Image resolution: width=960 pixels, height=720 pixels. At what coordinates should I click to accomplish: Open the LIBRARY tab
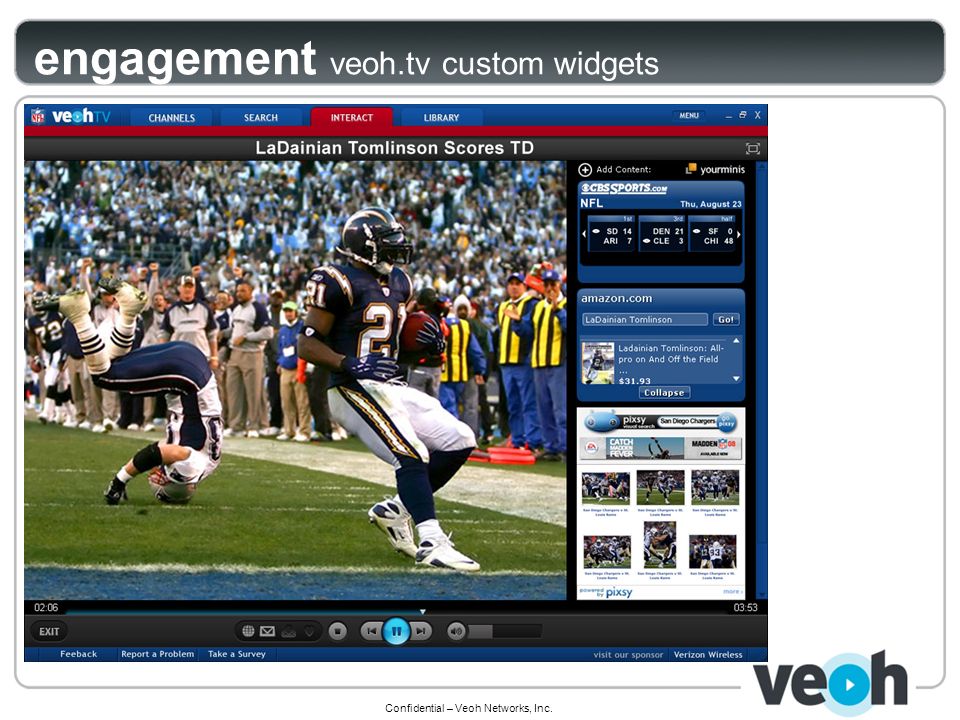point(441,118)
